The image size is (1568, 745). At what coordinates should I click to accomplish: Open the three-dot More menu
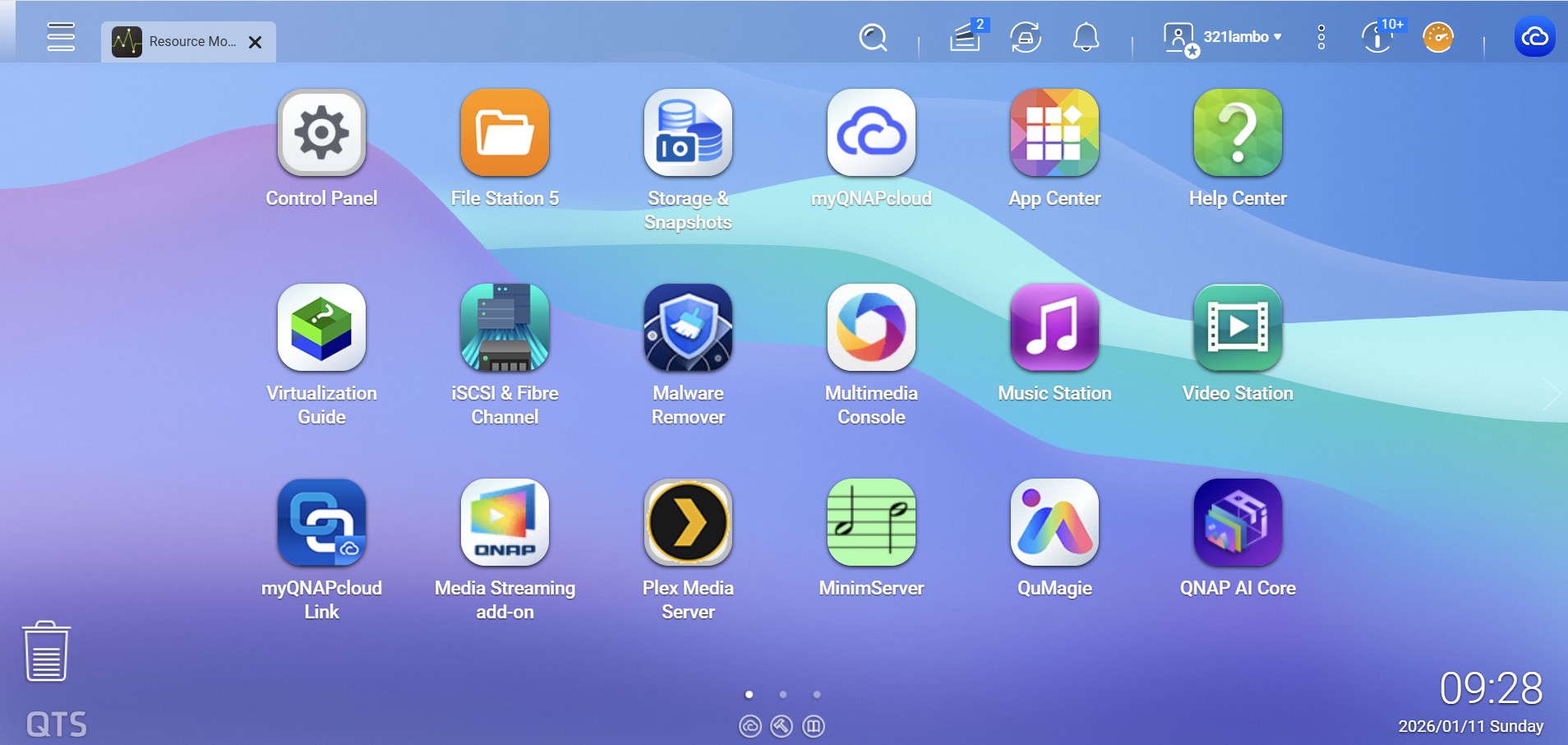(x=1321, y=37)
